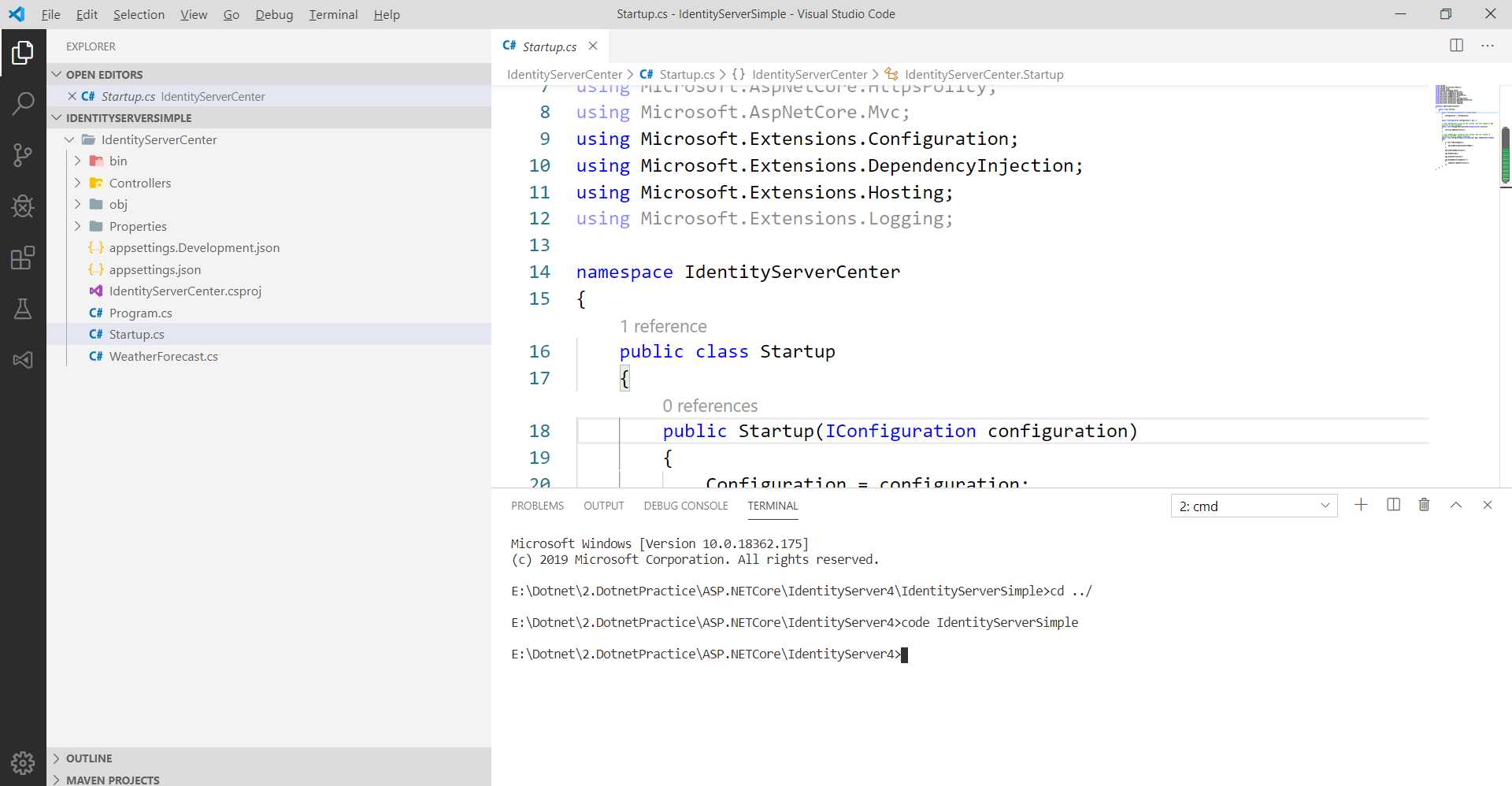Switch to the Output panel tab

[603, 506]
